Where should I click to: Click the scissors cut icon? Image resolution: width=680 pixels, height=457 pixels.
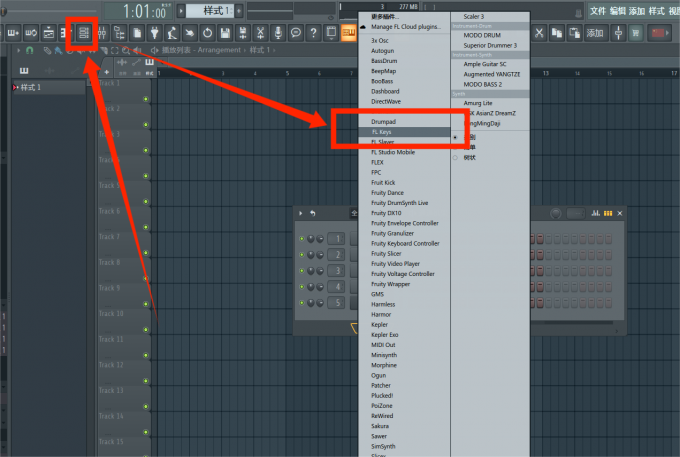(x=539, y=33)
